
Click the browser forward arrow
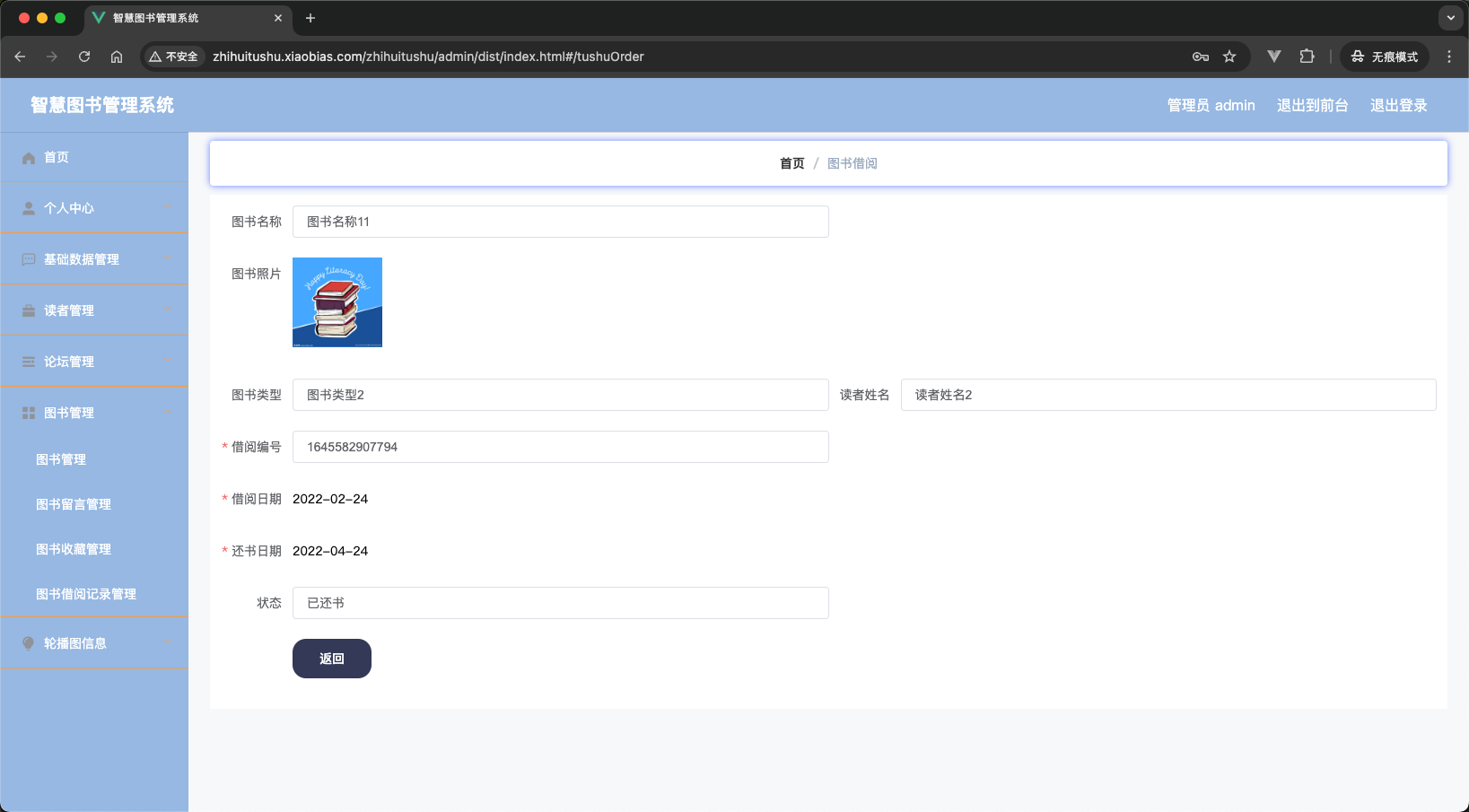coord(52,57)
